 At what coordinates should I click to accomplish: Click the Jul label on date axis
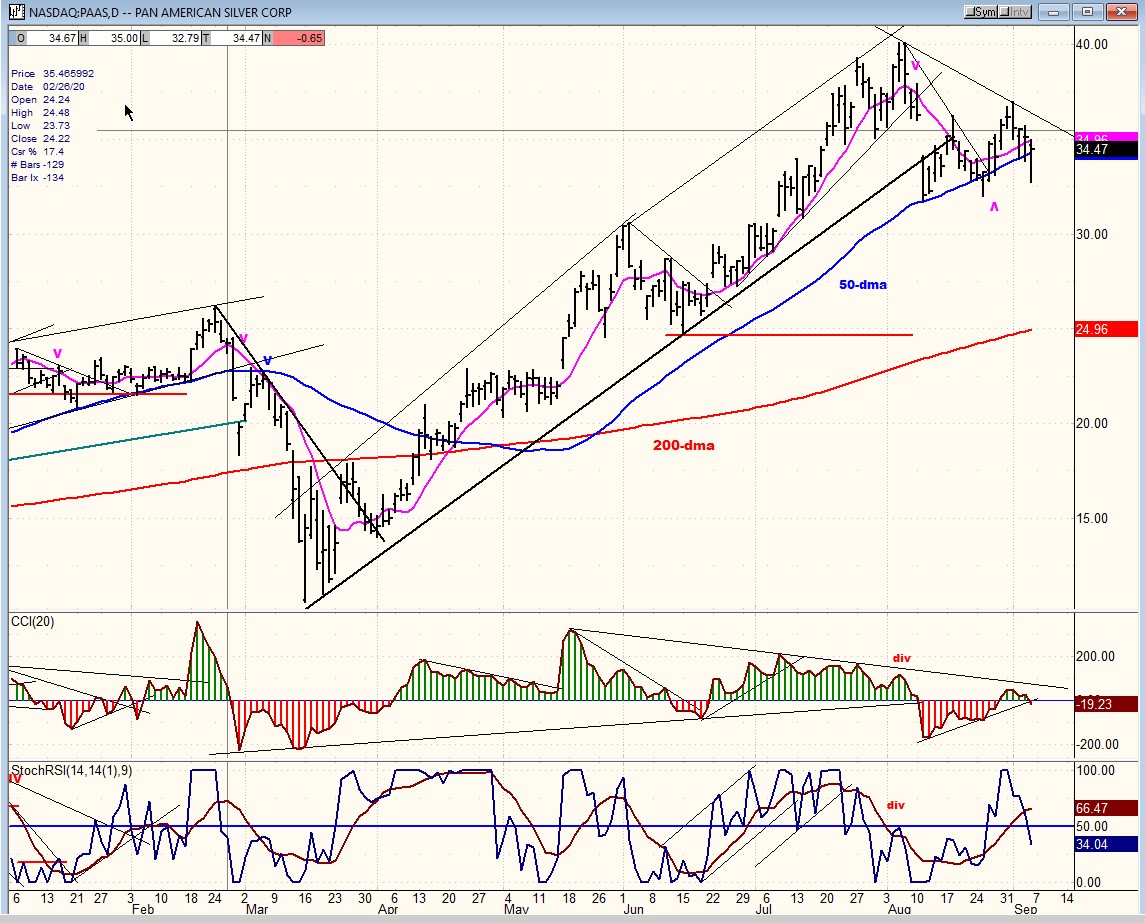coord(763,910)
